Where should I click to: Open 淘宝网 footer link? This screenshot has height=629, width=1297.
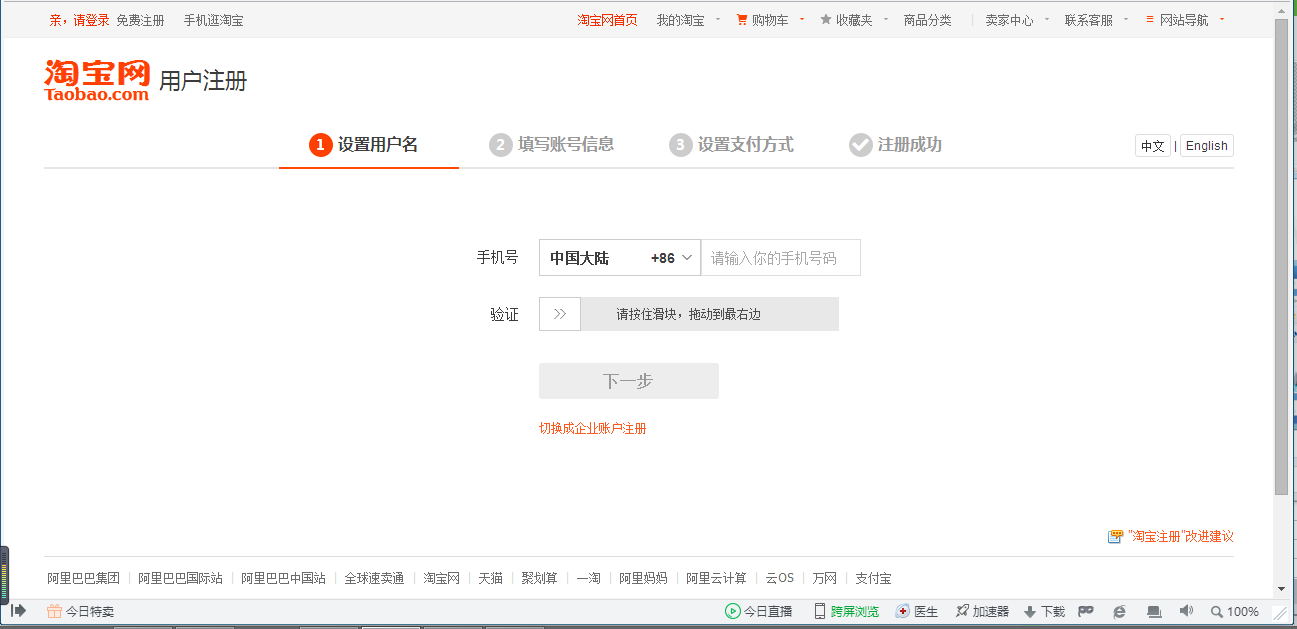tap(441, 578)
